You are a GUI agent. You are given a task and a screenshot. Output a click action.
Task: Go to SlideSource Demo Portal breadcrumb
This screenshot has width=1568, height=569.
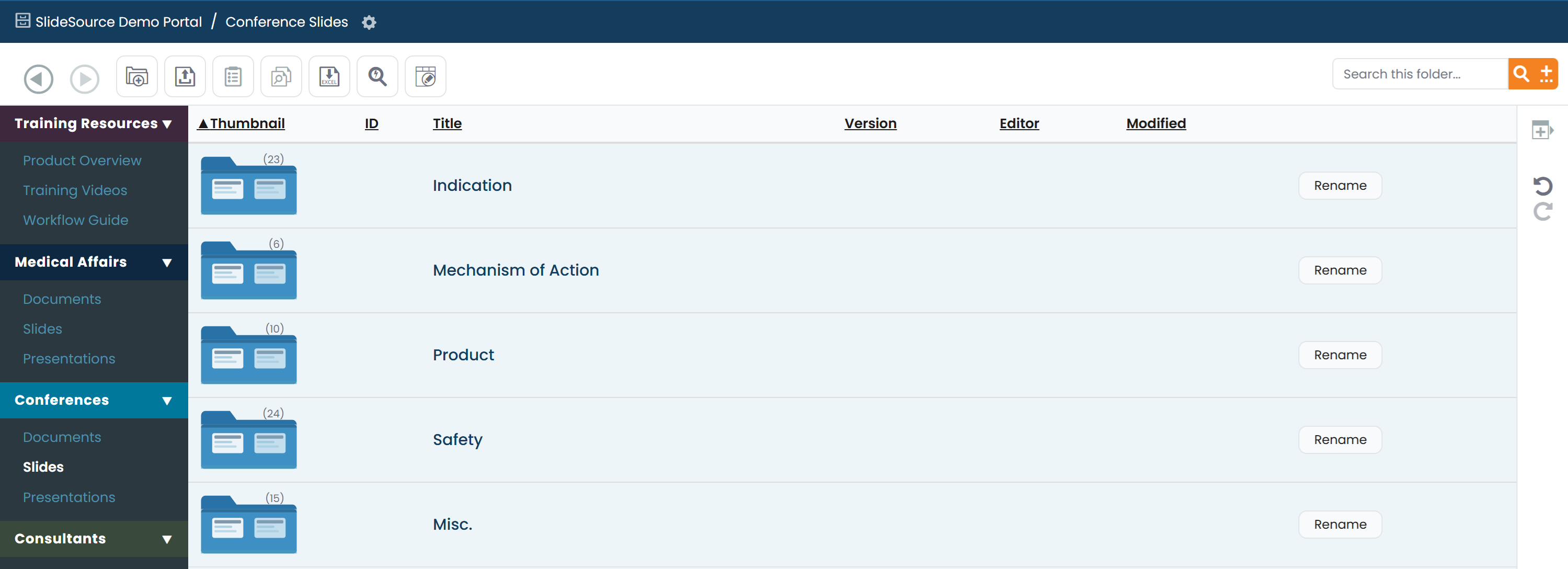click(119, 22)
